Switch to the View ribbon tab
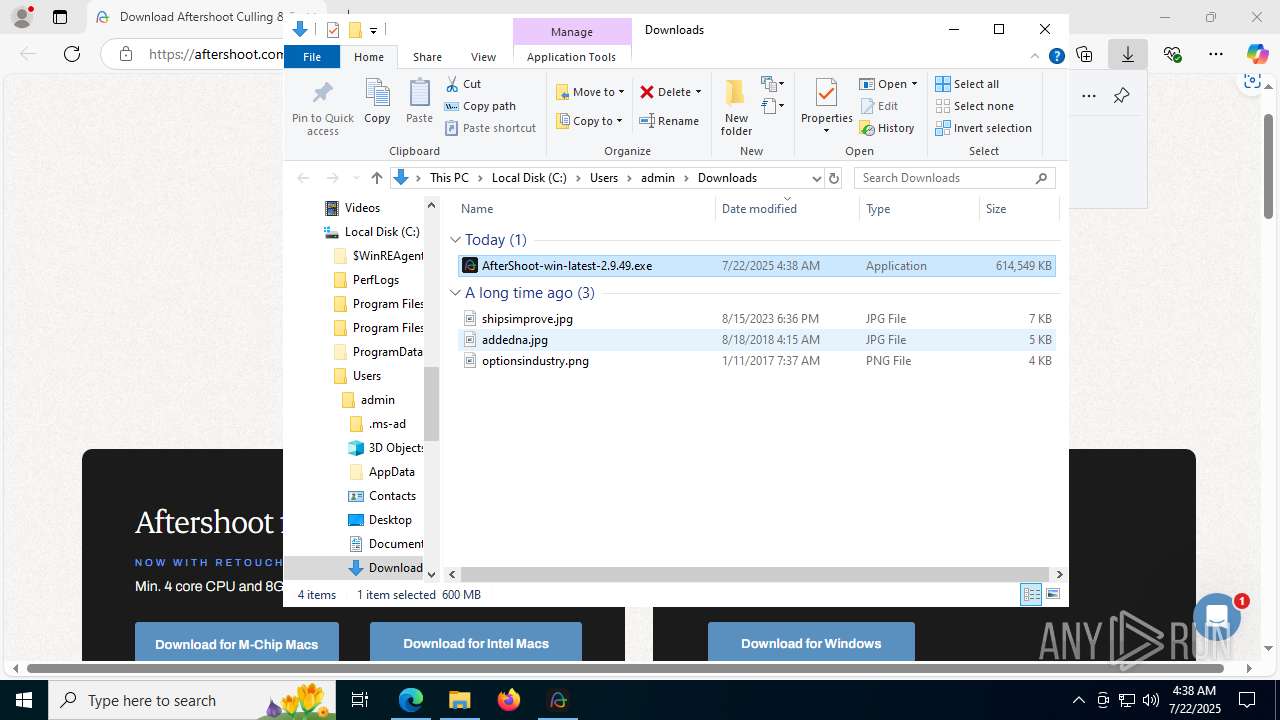 (483, 57)
